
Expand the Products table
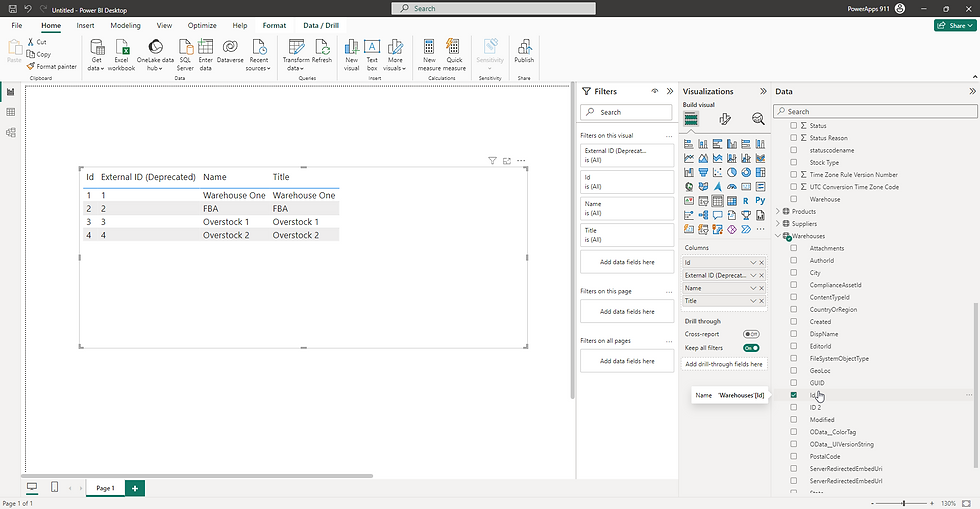click(778, 211)
